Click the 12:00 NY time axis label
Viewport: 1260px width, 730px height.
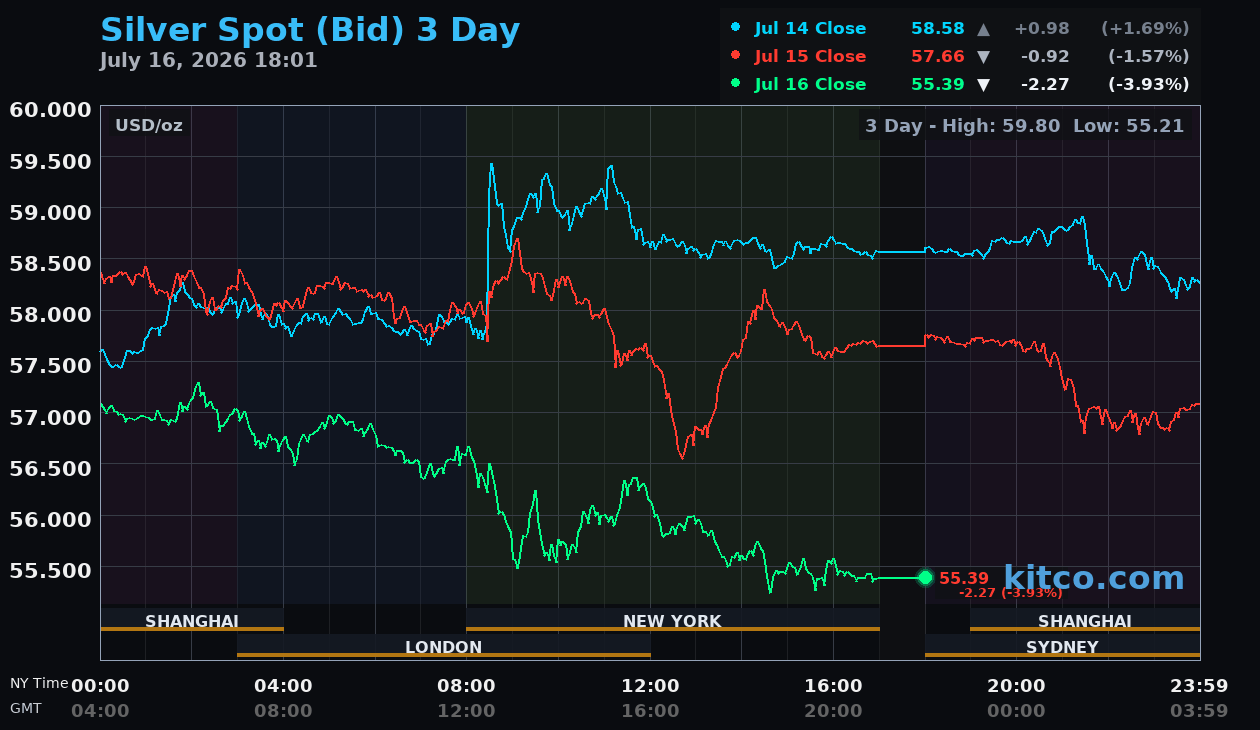pyautogui.click(x=651, y=686)
